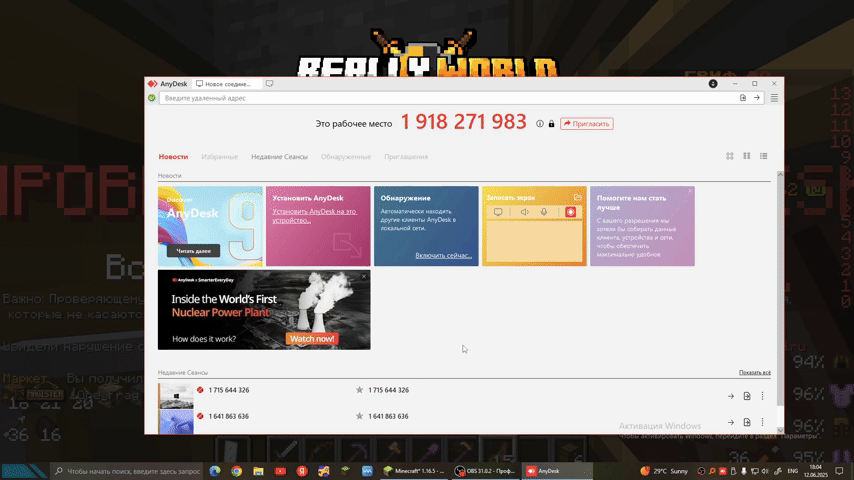Start recording with the red record button
This screenshot has height=480, width=854.
[x=570, y=212]
